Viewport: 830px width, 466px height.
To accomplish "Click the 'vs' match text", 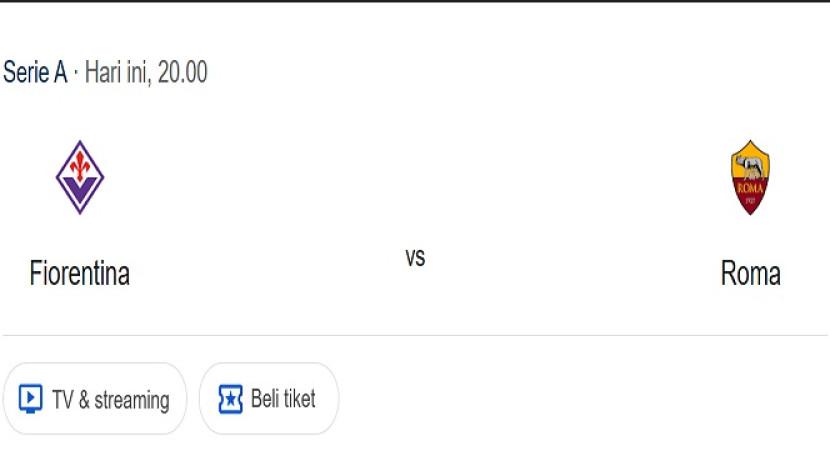I will [x=415, y=257].
